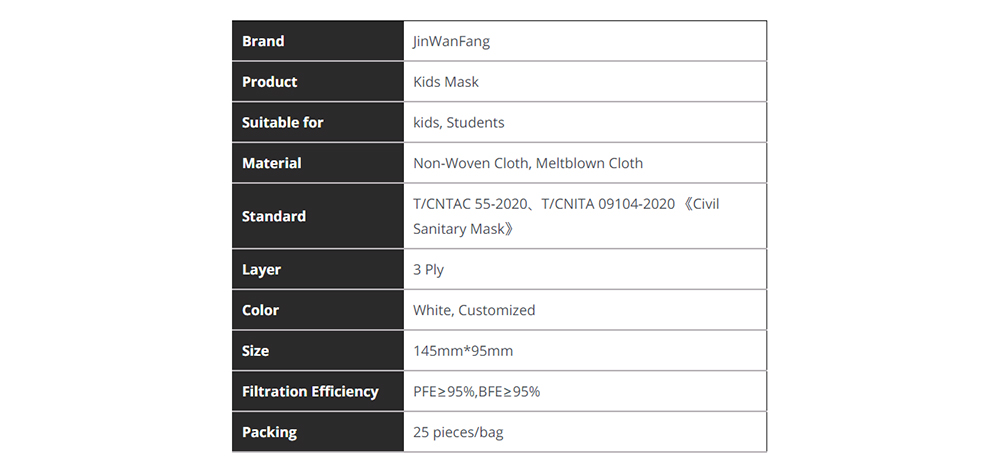1000x459 pixels.
Task: Select the JinWanFang brand value
Action: (x=452, y=41)
